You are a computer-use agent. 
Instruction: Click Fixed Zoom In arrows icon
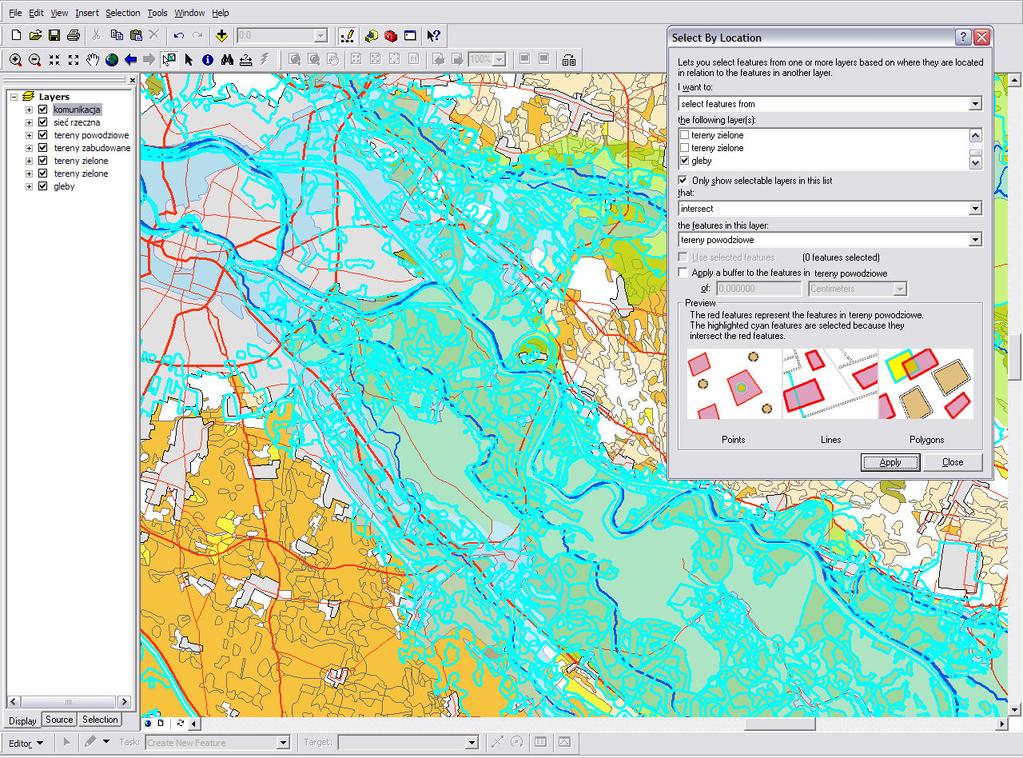[x=54, y=60]
